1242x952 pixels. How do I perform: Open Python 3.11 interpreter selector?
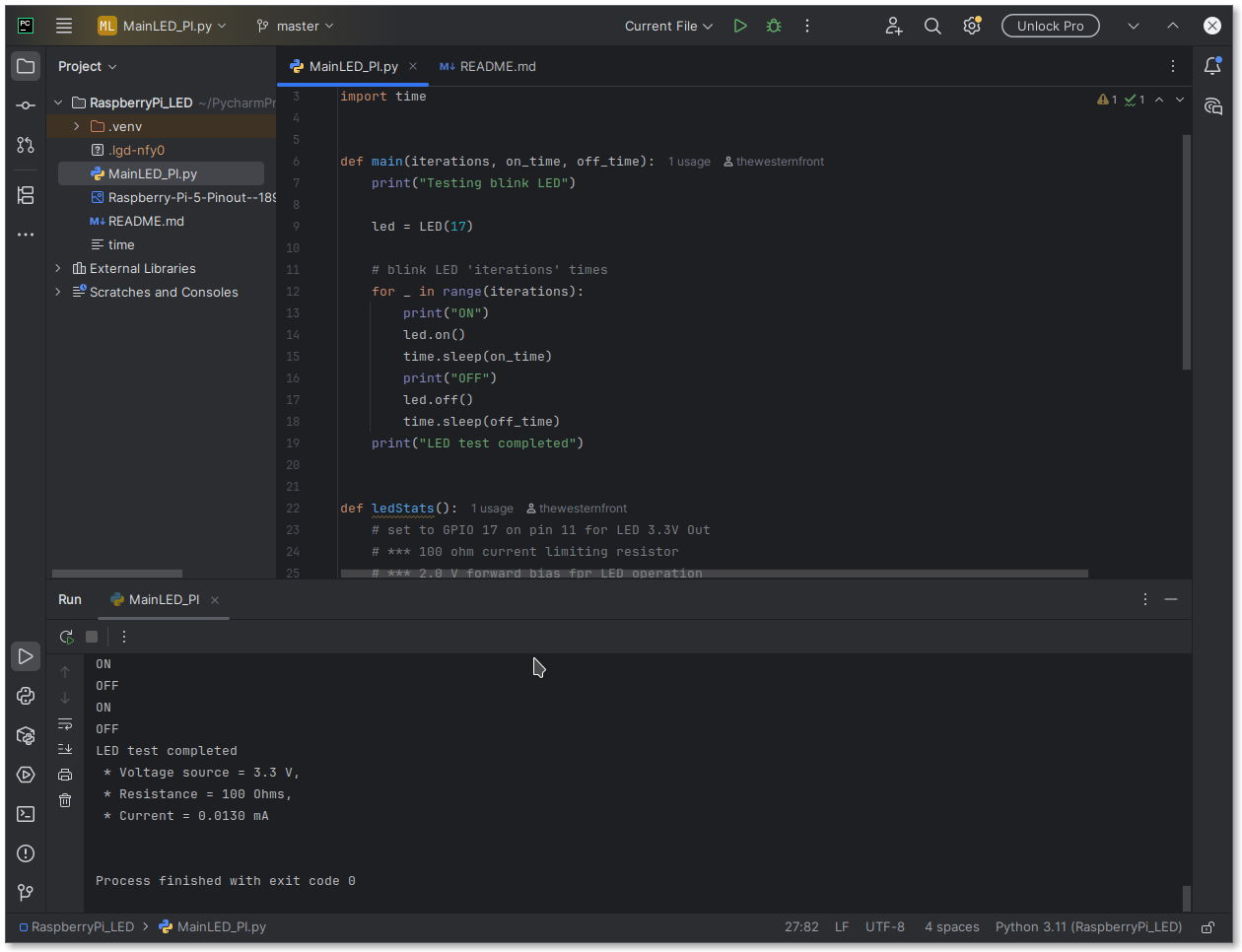pos(1088,927)
